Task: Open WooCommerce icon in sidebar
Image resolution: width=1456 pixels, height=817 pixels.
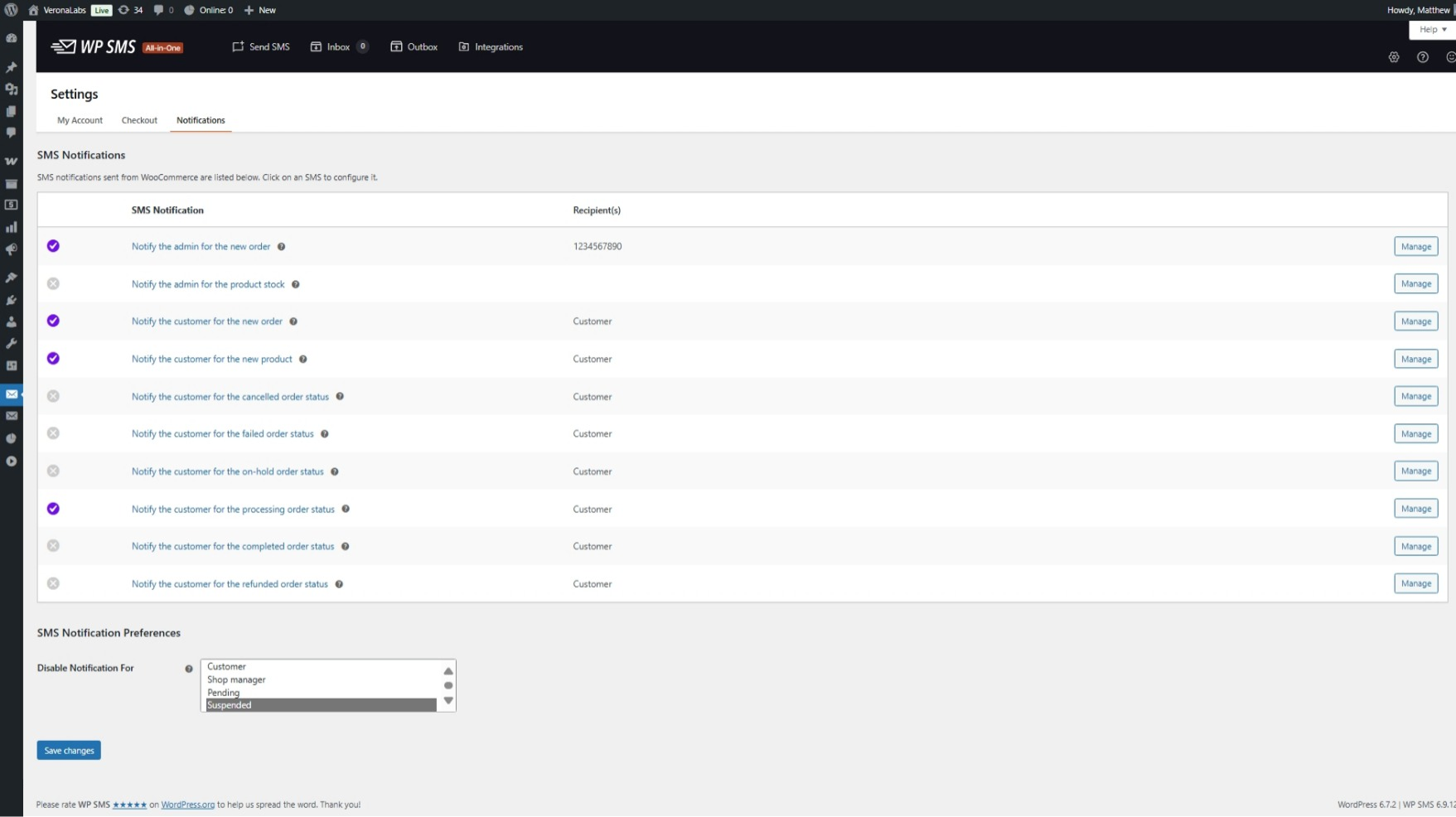Action: [12, 162]
